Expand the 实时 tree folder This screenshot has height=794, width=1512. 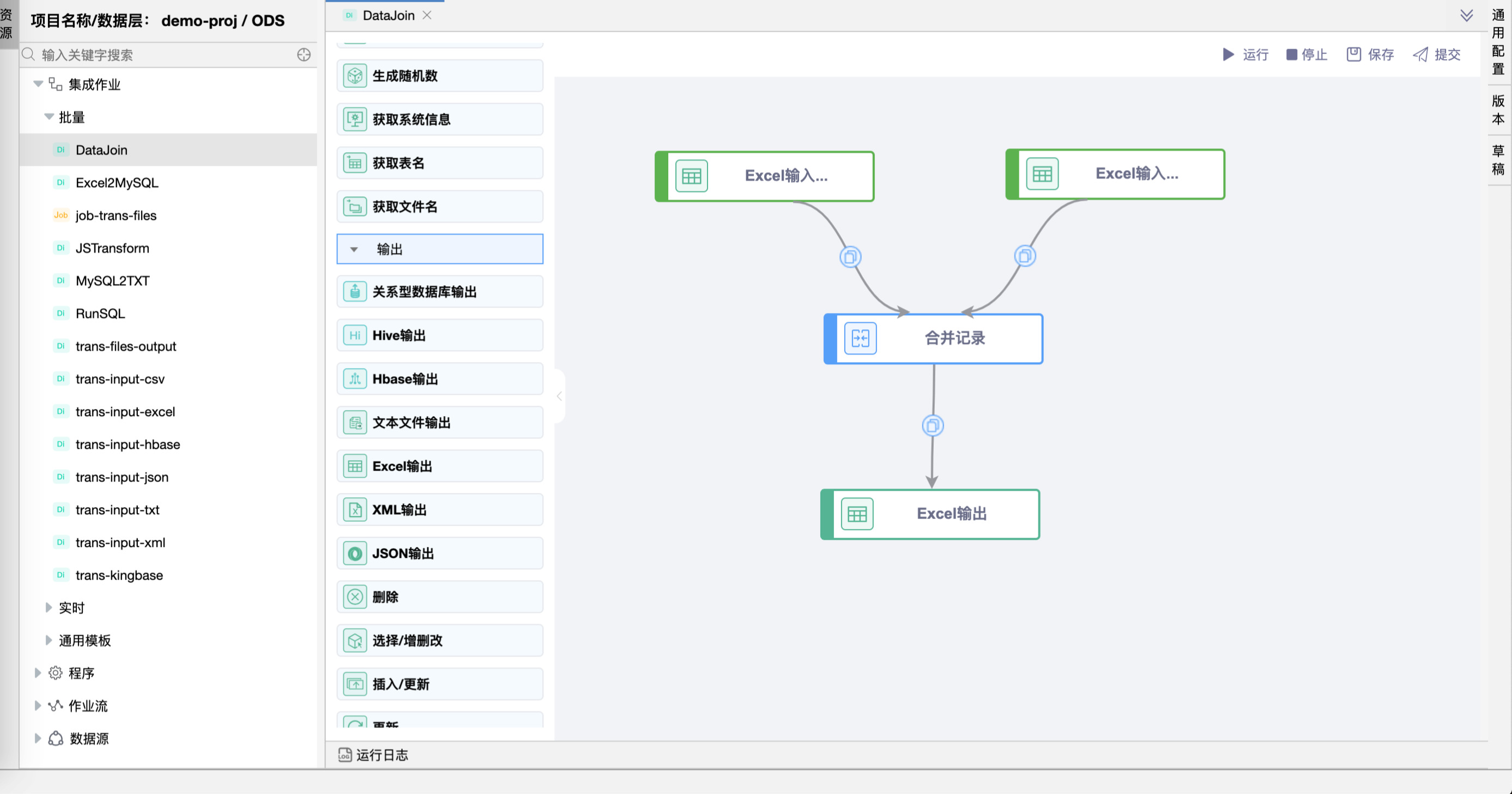[x=49, y=608]
